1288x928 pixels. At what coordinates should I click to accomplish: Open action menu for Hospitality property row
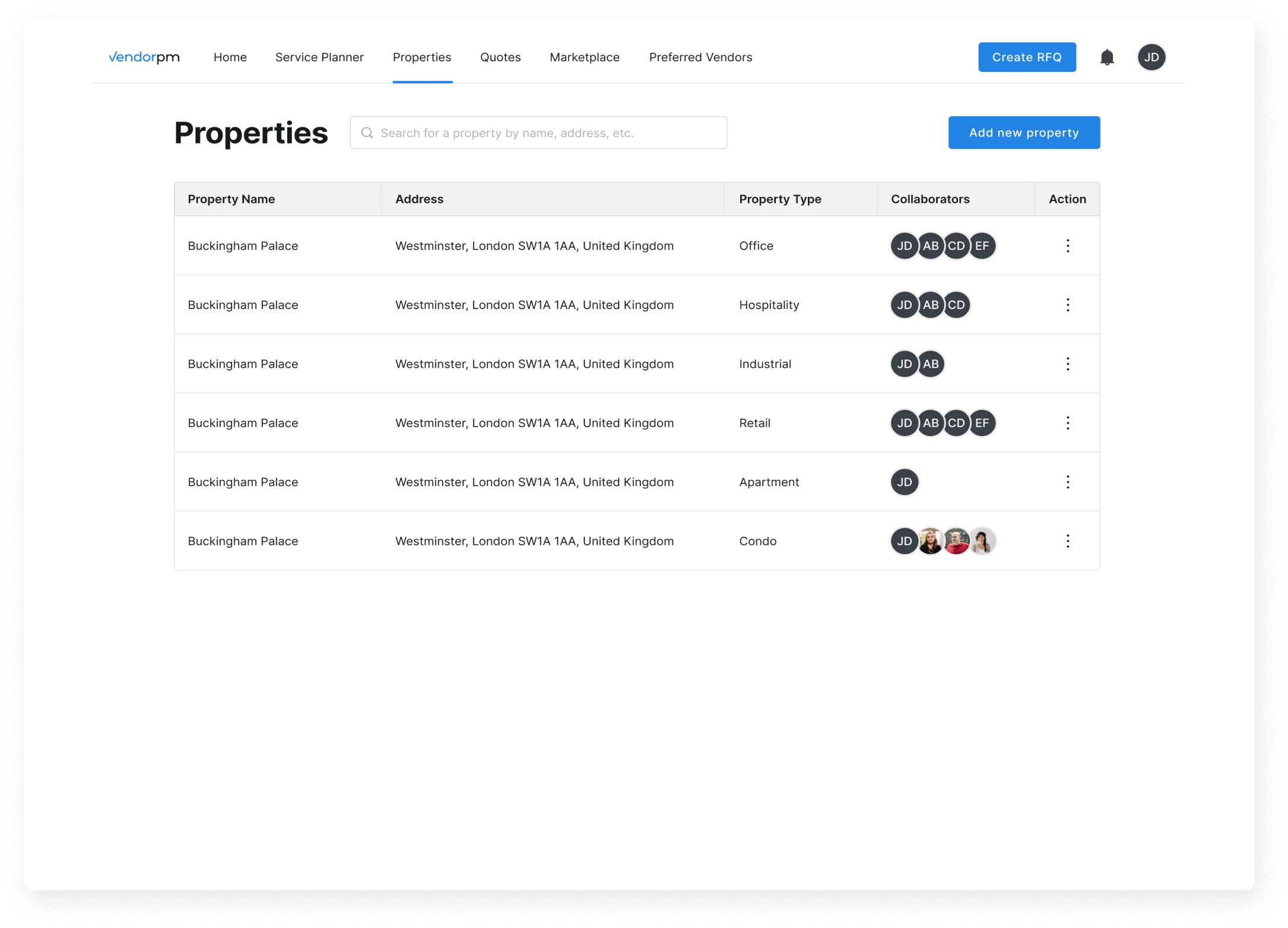tap(1067, 305)
